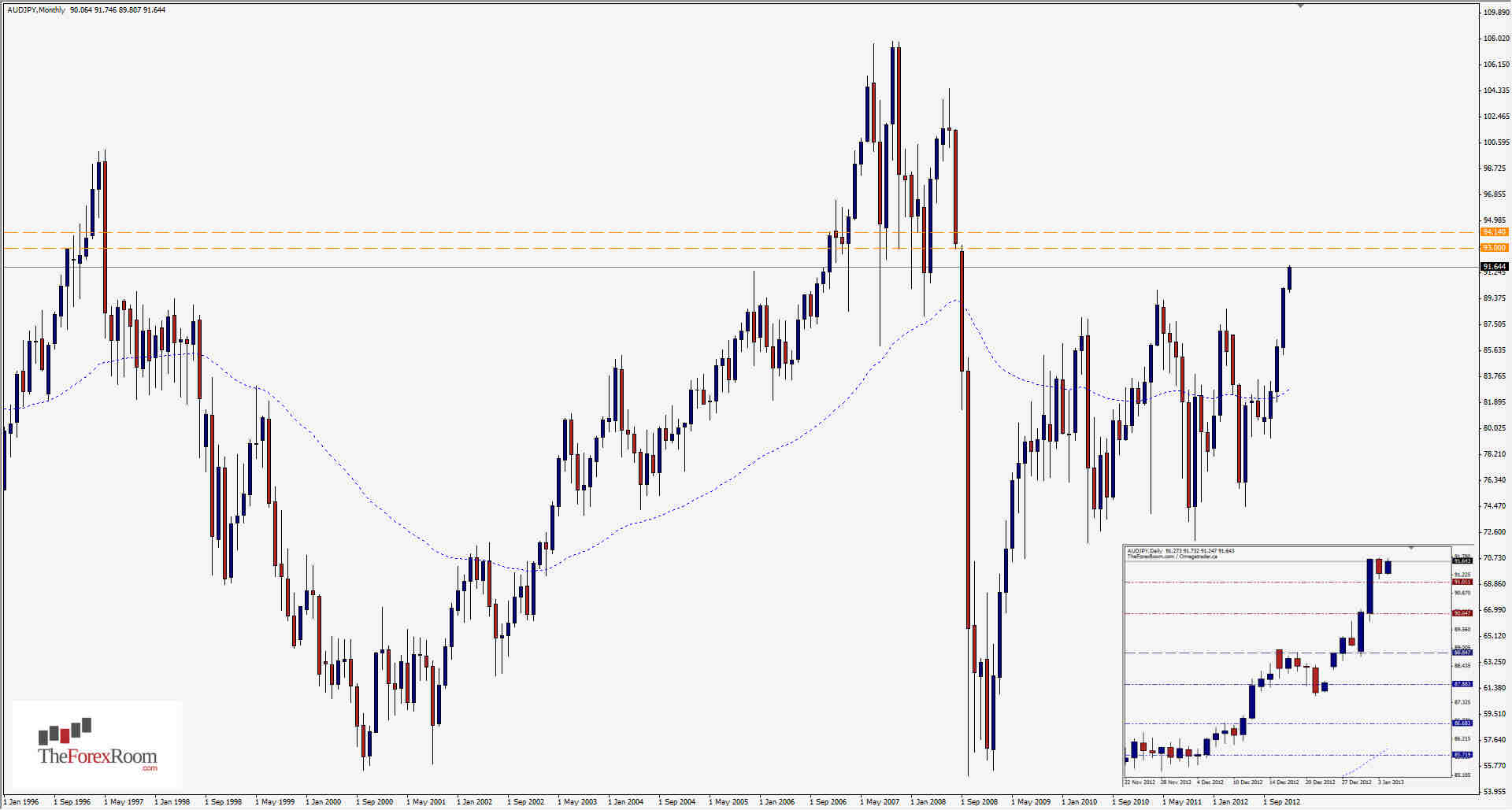Select the red 90.047 level tag in daily inset
Image resolution: width=1512 pixels, height=810 pixels.
(x=1462, y=613)
